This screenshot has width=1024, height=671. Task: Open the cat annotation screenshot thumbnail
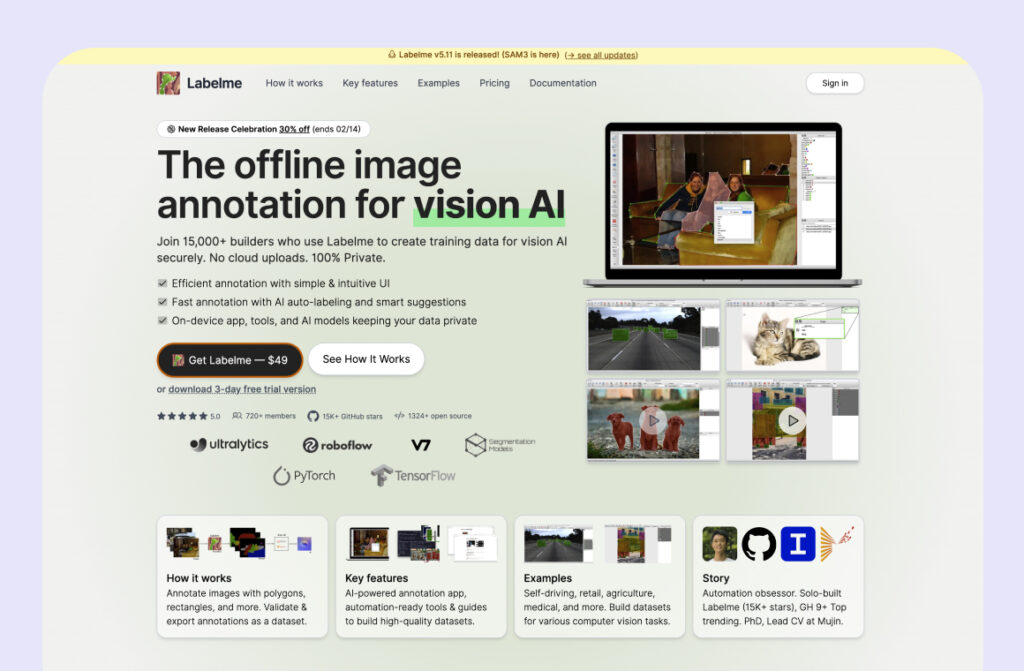tap(792, 337)
